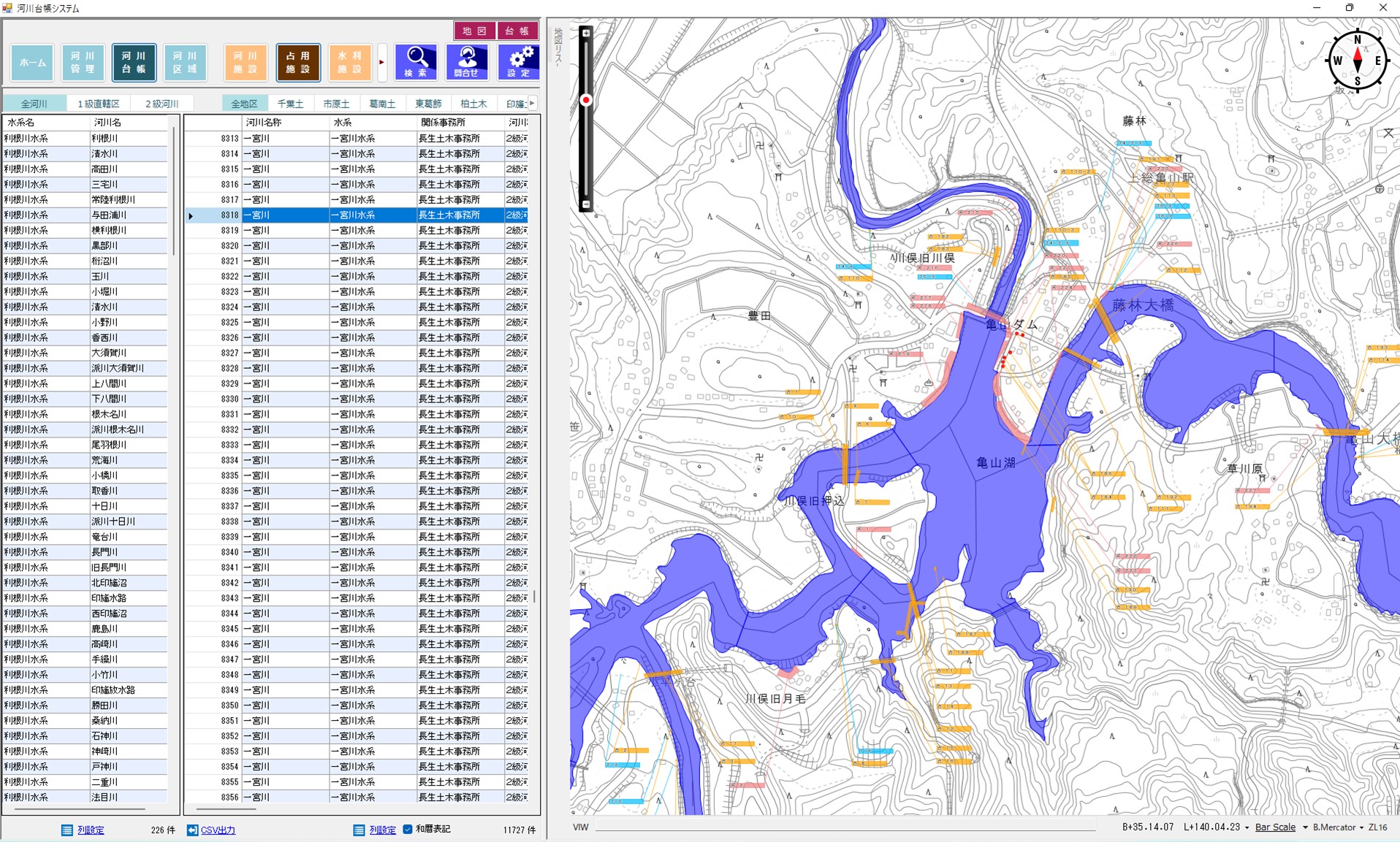Click the red map zoom slider handle
The image size is (1400, 842).
[586, 100]
